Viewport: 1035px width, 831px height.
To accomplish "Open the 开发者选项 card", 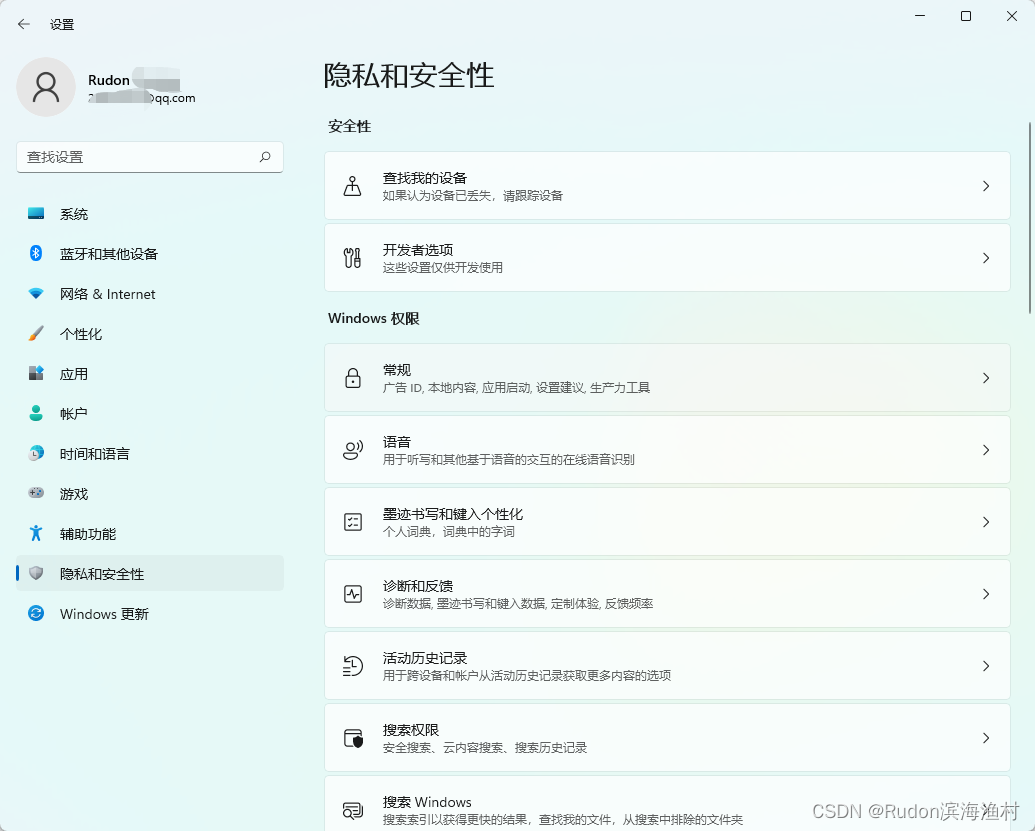I will (x=667, y=257).
